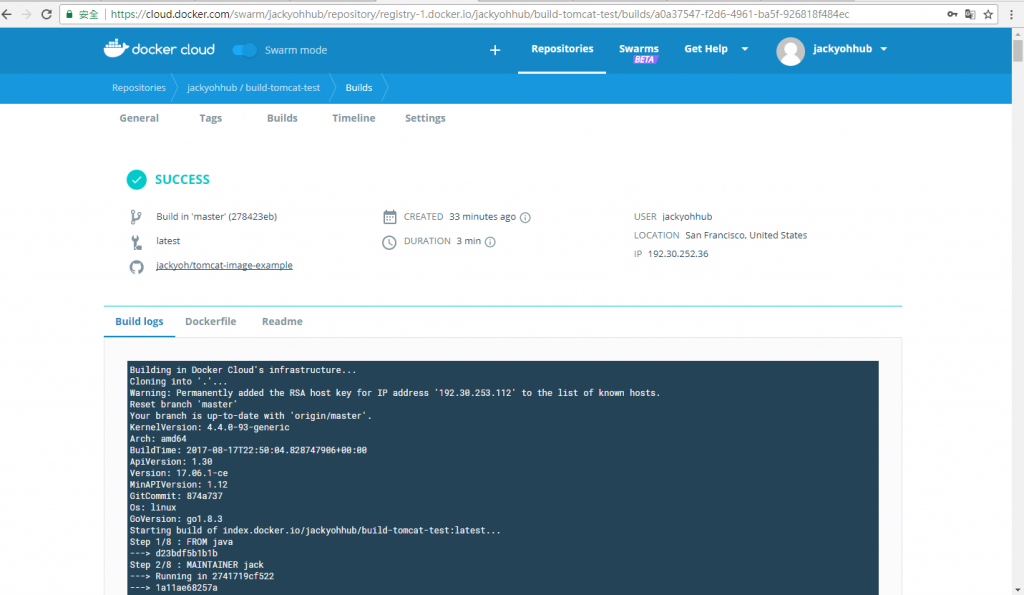Viewport: 1024px width, 595px height.
Task: Open the Chrome three-dot menu
Action: click(1012, 14)
